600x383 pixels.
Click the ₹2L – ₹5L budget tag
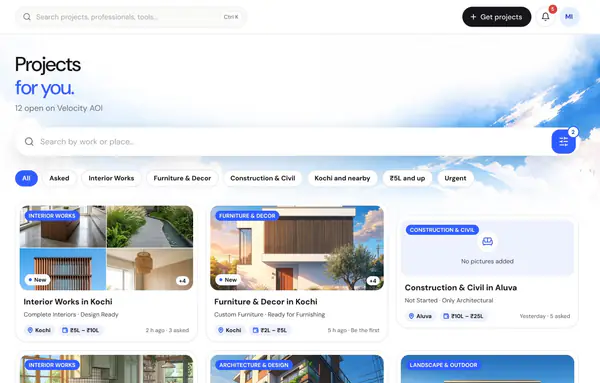[270, 330]
